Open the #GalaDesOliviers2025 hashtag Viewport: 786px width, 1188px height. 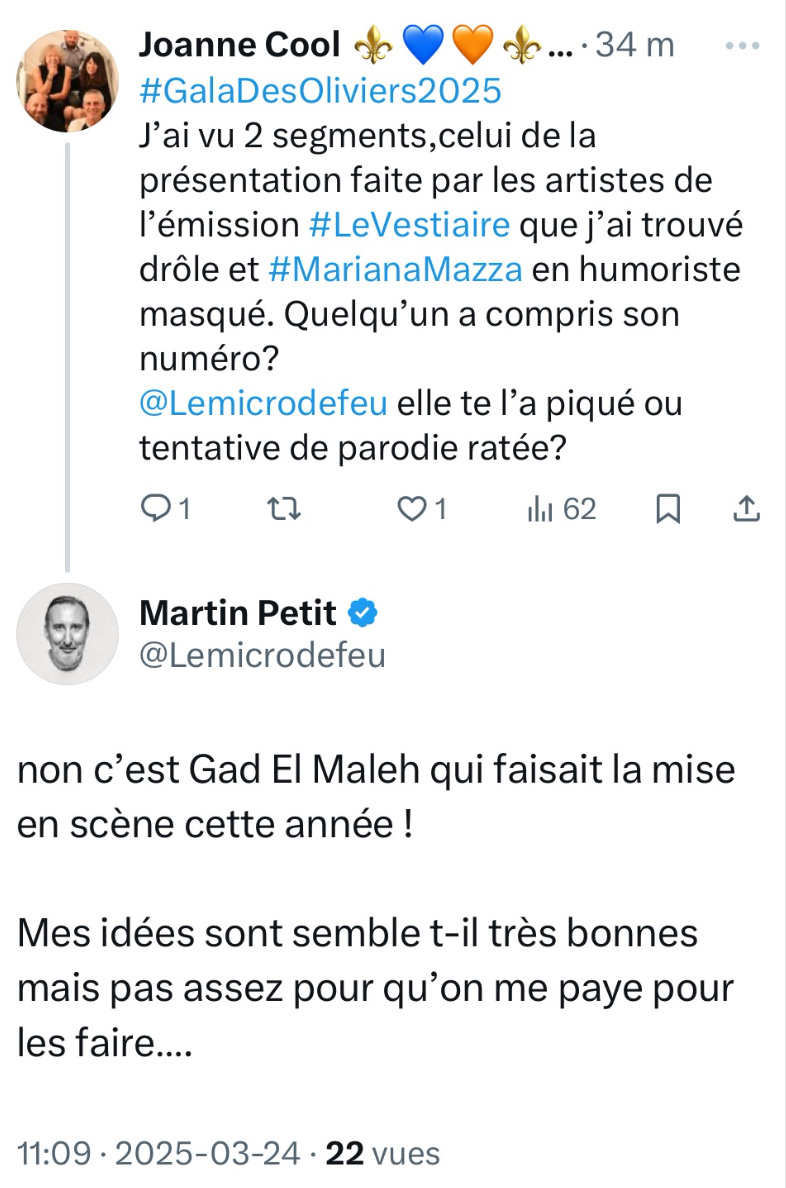pyautogui.click(x=320, y=90)
